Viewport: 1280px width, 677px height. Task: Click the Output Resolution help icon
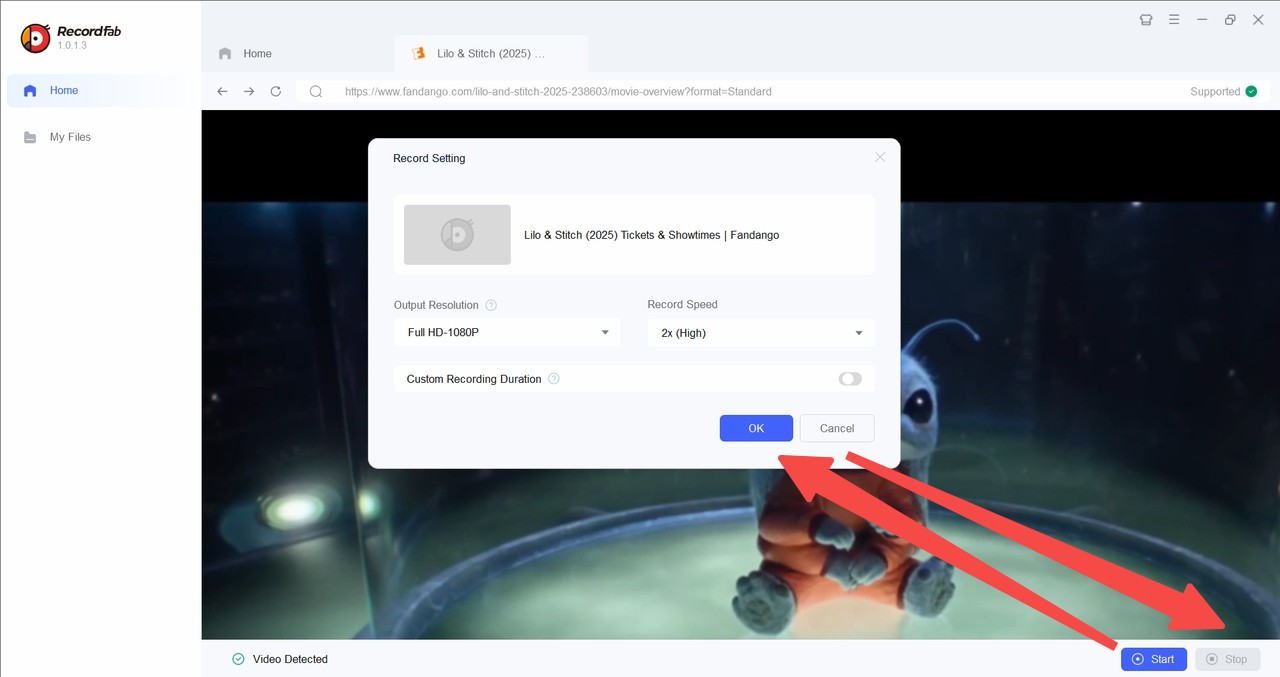click(491, 305)
